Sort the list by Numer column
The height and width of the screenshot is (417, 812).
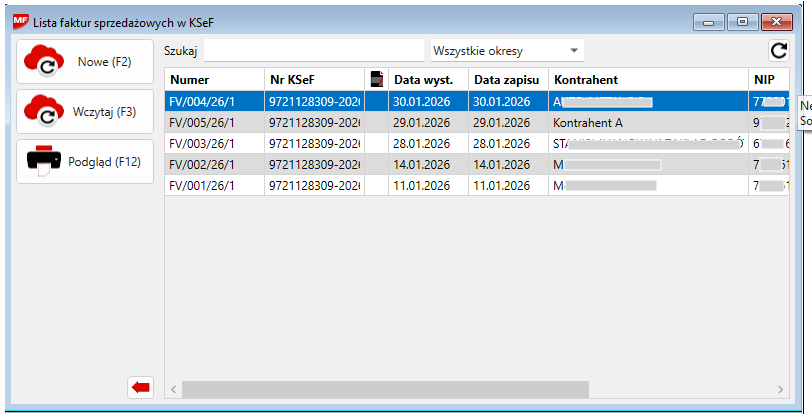pyautogui.click(x=214, y=80)
